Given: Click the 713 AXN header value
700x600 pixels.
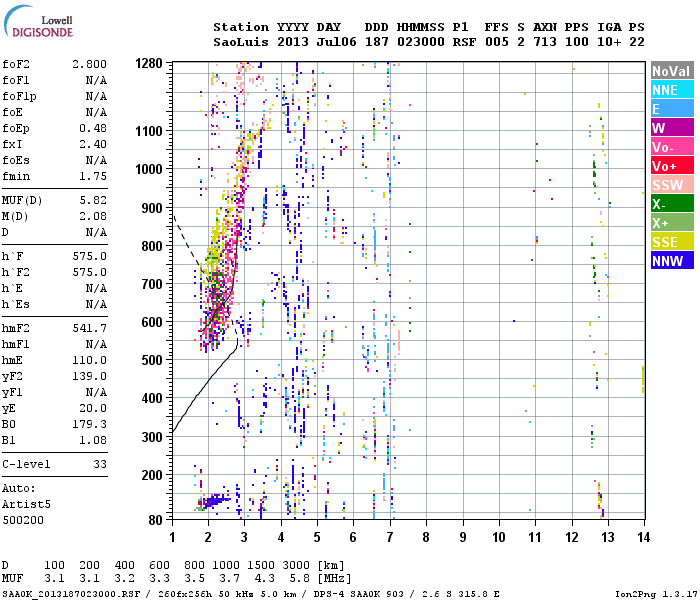Looking at the screenshot, I should click(x=545, y=42).
